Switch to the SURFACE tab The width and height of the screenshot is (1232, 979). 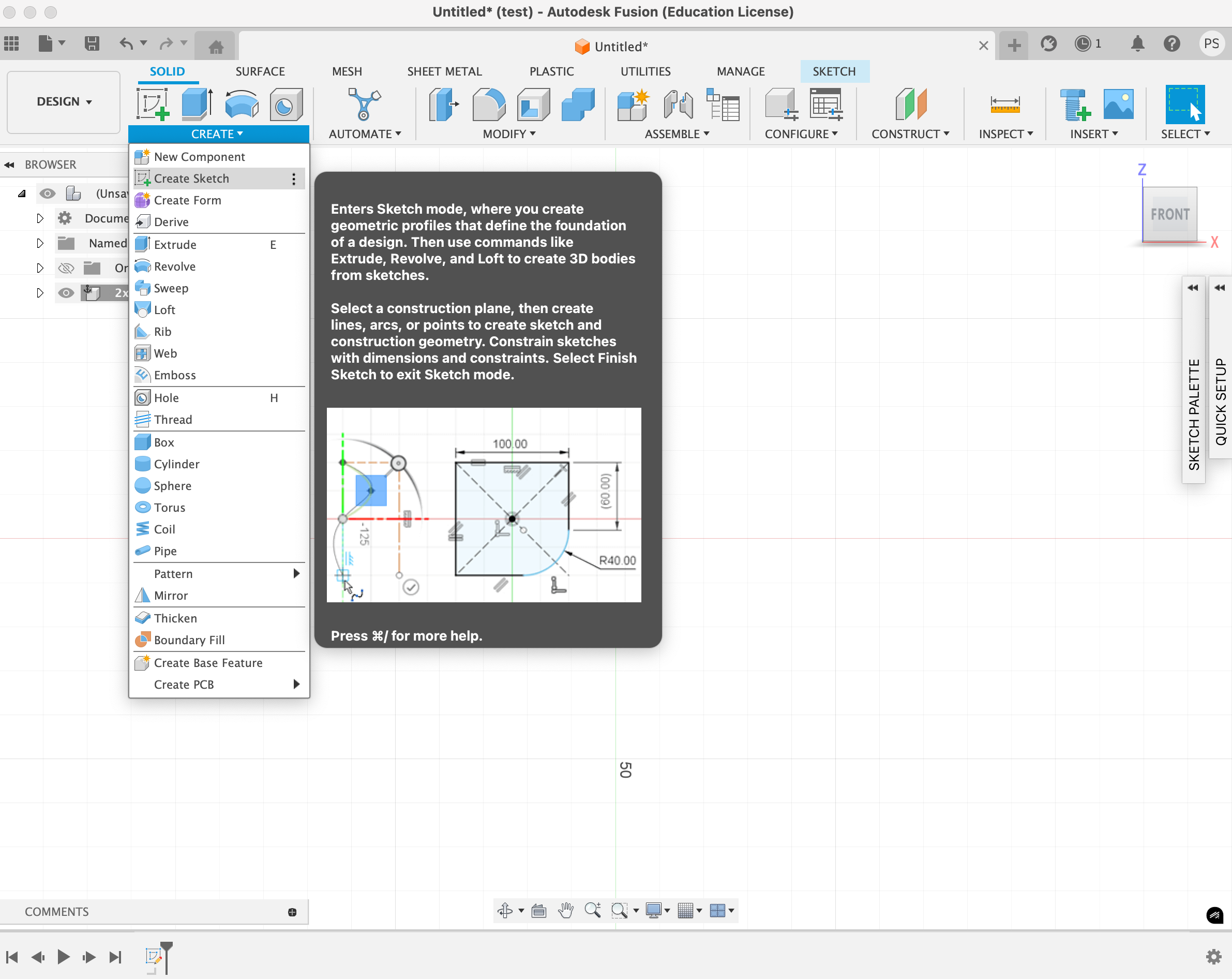pos(260,71)
